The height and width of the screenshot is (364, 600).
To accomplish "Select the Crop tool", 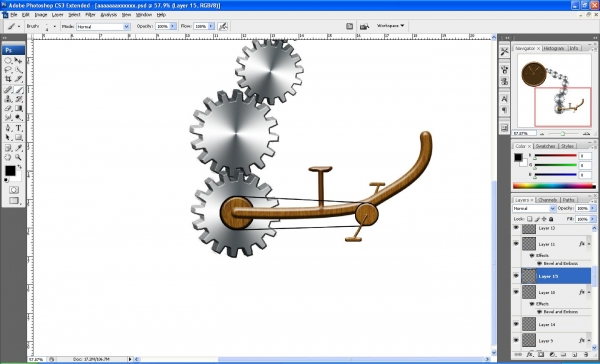I will pos(8,79).
